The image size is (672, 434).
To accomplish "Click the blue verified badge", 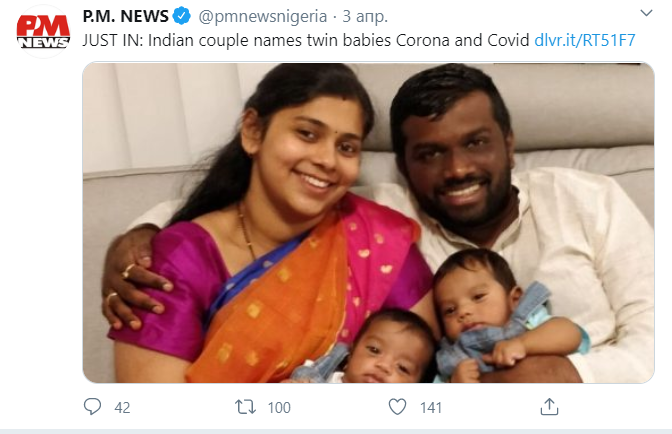I will coord(182,16).
